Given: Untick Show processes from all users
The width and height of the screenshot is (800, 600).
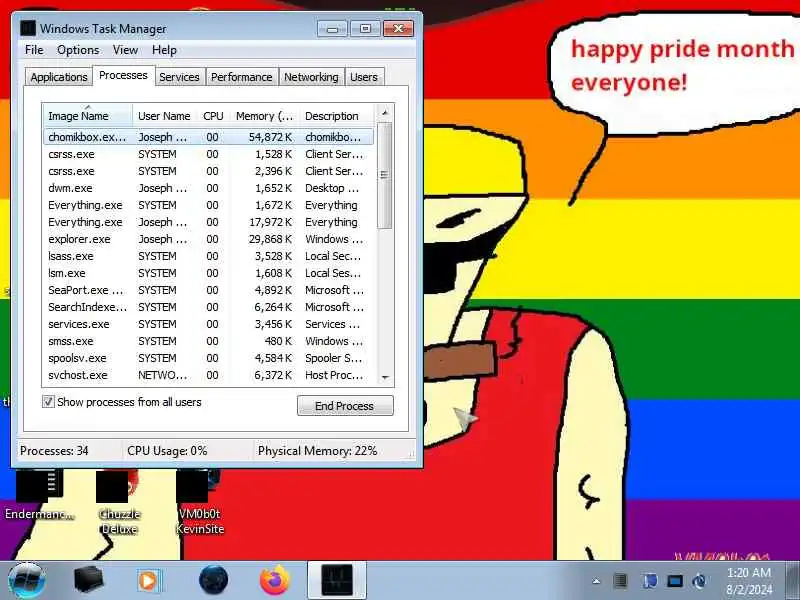Looking at the screenshot, I should [48, 402].
